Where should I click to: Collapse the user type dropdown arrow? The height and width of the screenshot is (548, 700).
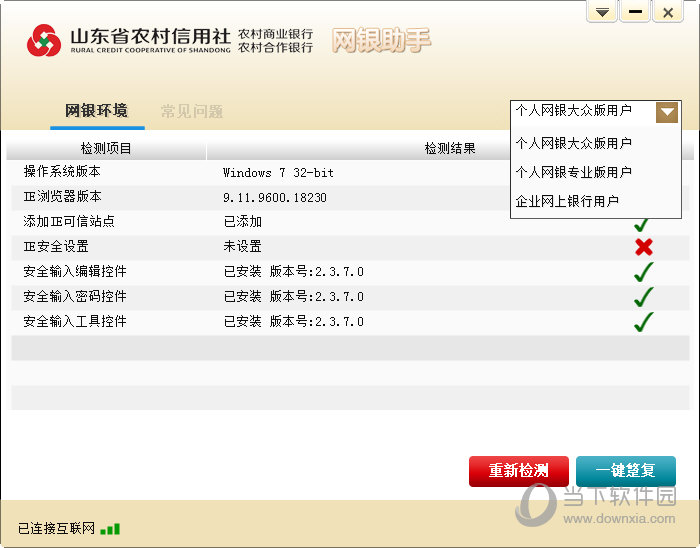pos(667,112)
